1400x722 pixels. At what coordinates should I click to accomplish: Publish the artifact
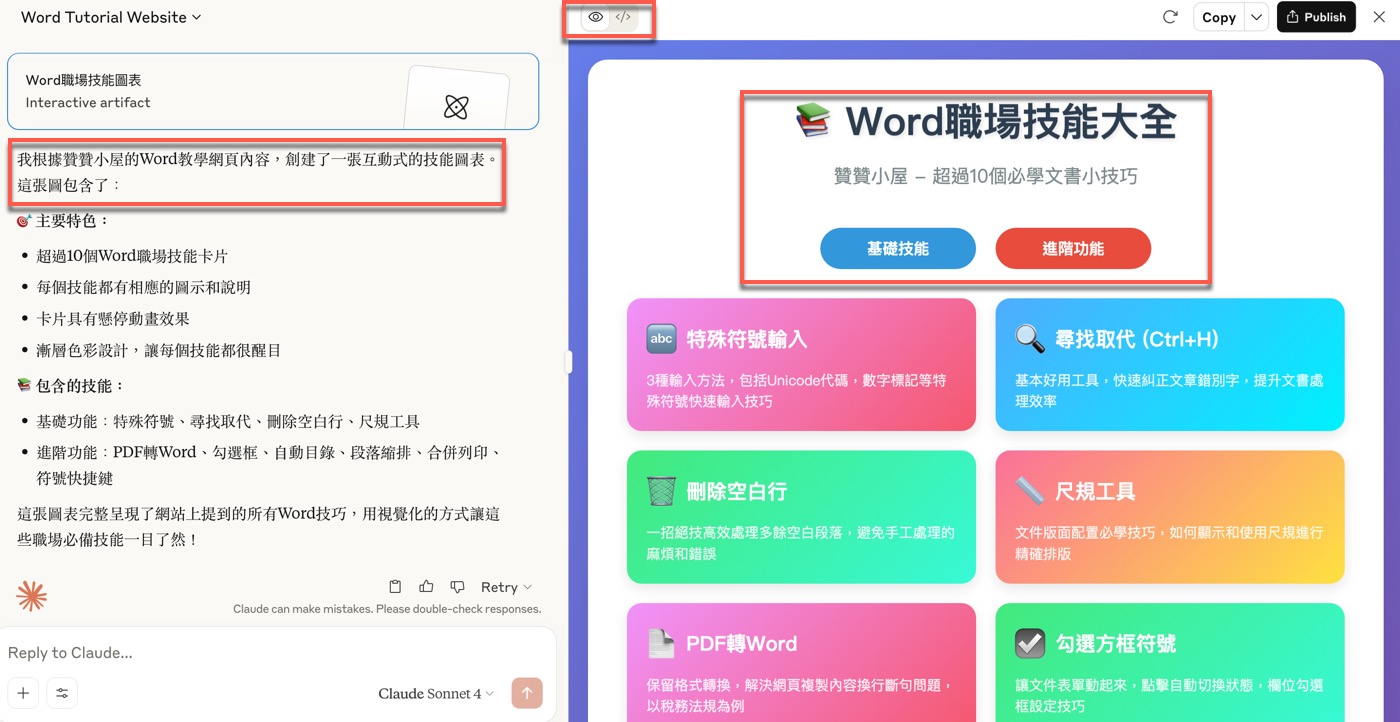point(1315,17)
